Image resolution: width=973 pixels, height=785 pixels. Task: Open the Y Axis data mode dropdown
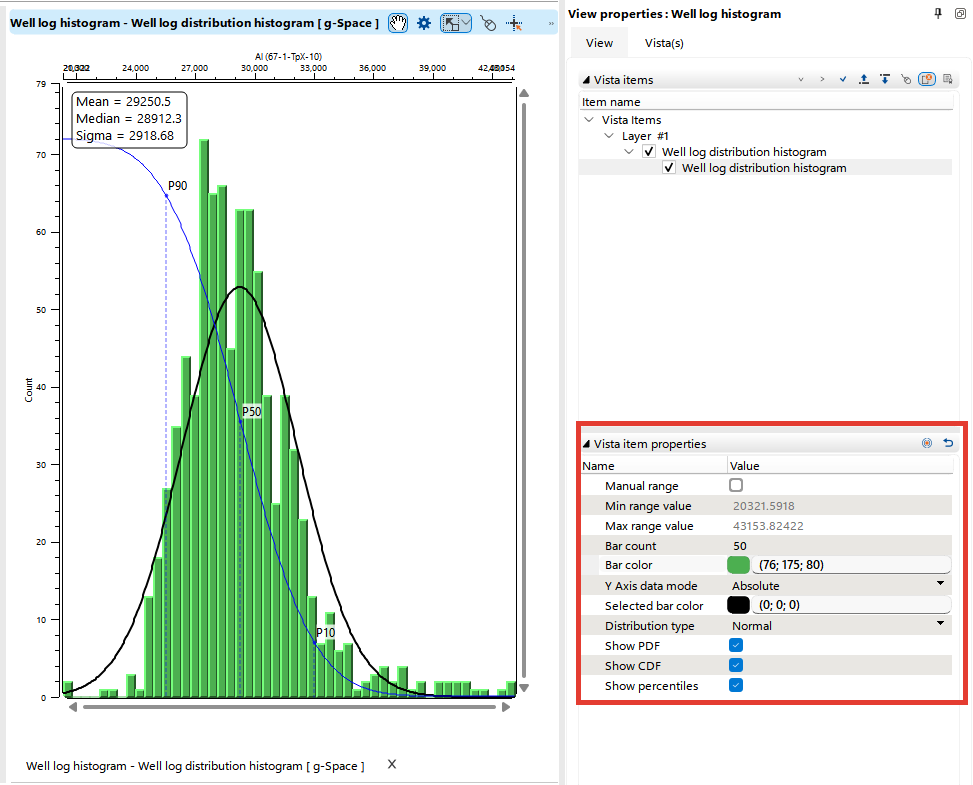point(939,584)
